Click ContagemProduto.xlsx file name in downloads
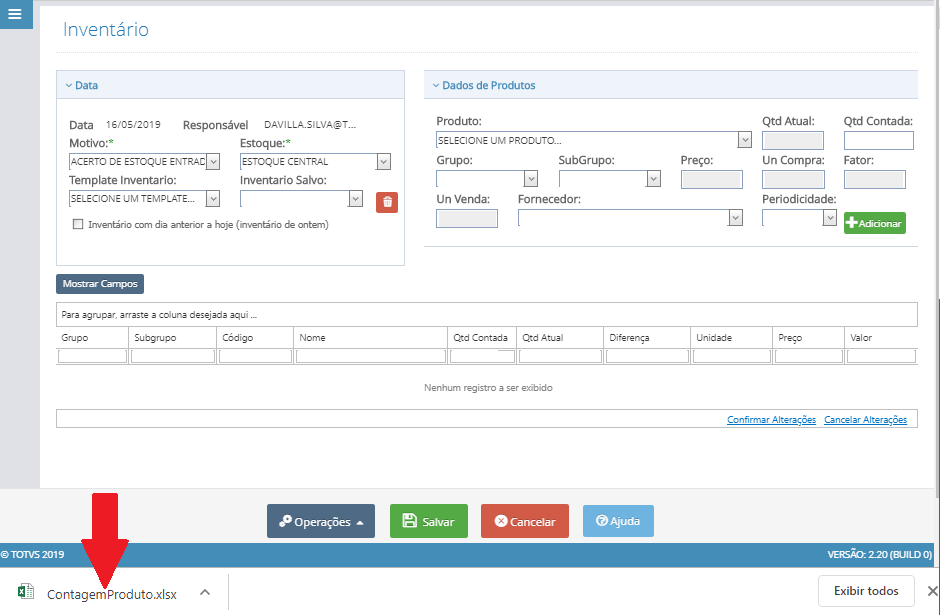 [112, 595]
